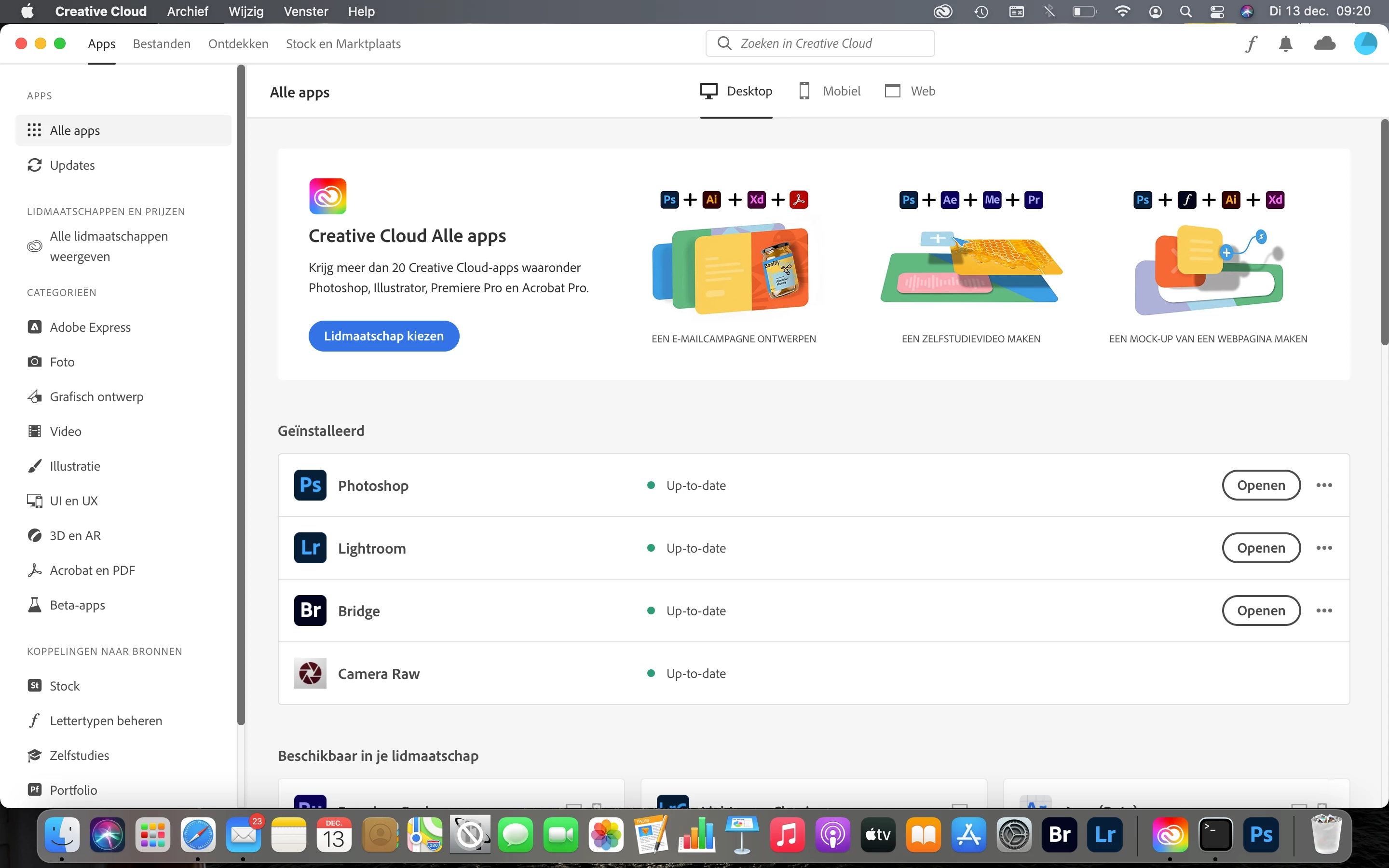Open the Venster menu
The width and height of the screenshot is (1389, 868).
click(305, 12)
